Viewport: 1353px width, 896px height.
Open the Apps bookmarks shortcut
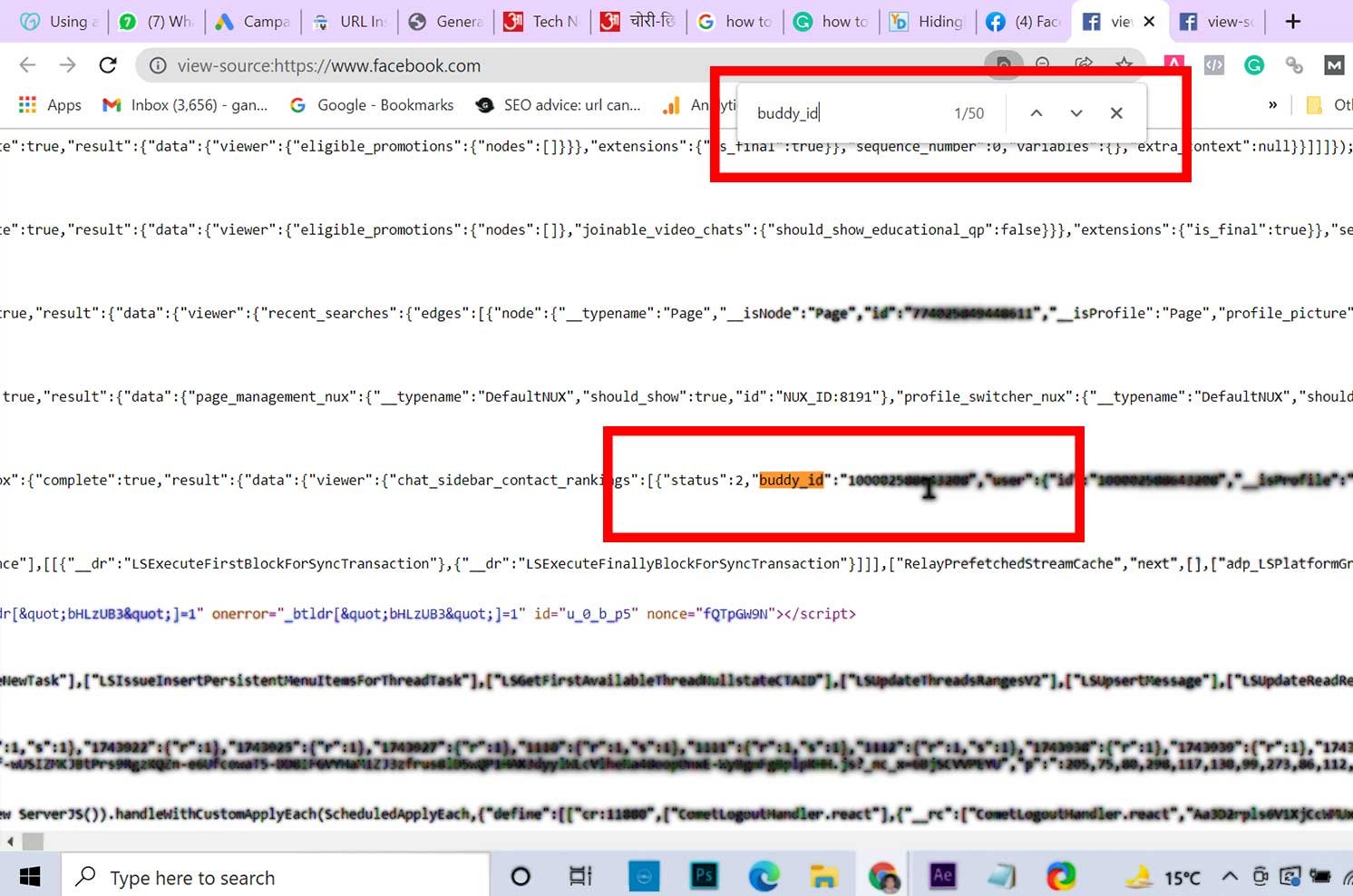[50, 105]
